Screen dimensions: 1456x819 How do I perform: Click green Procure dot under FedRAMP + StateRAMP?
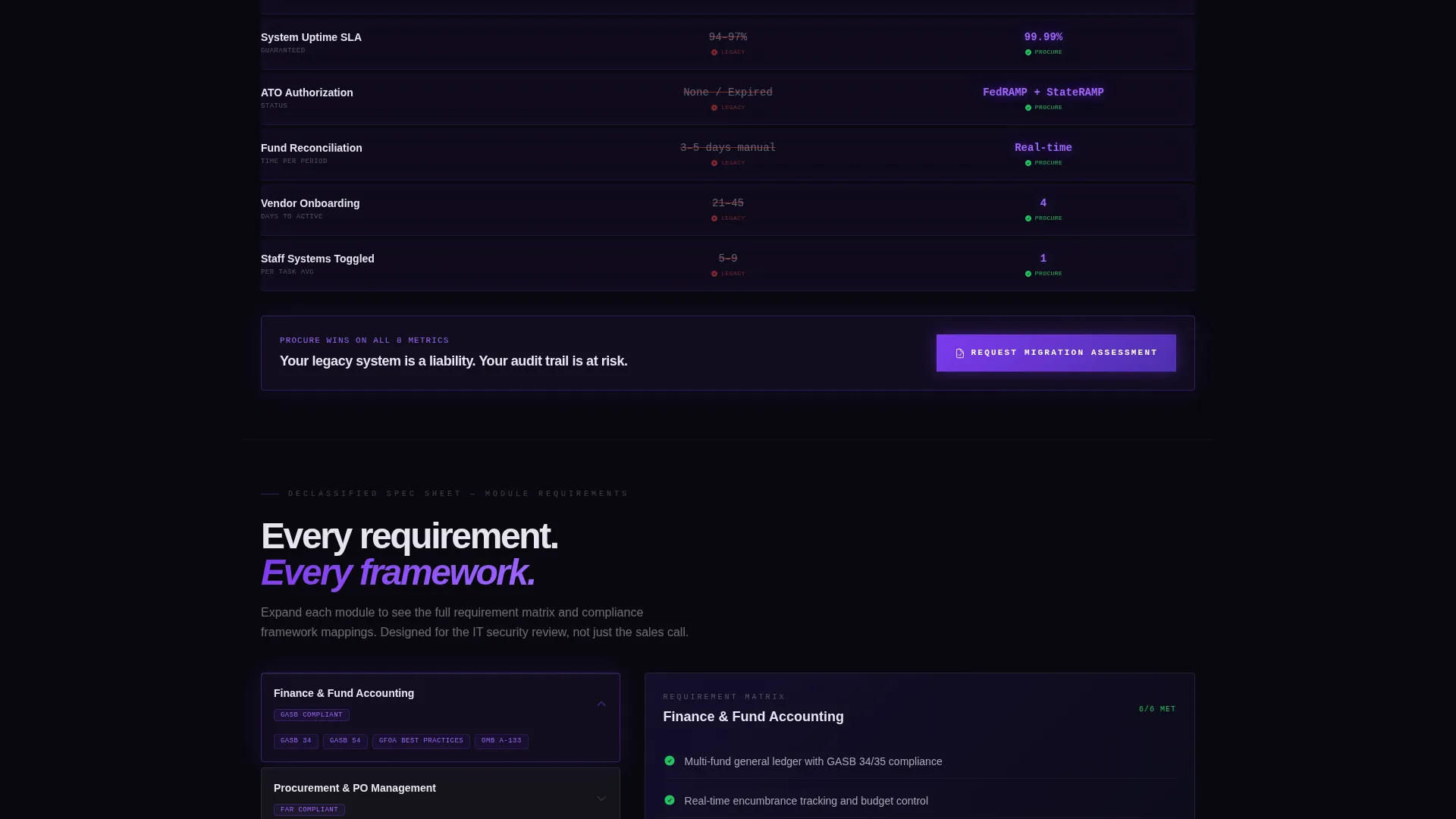[1028, 108]
